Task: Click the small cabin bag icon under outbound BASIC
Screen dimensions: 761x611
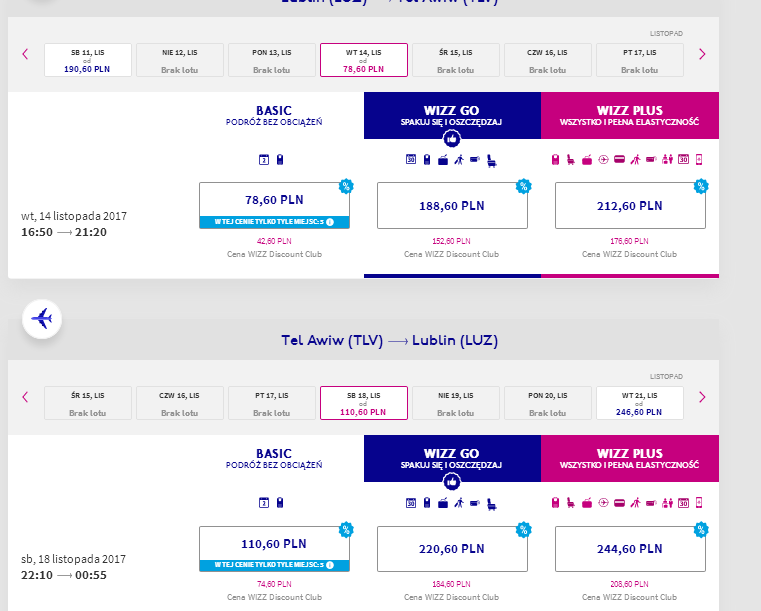Action: pyautogui.click(x=280, y=160)
